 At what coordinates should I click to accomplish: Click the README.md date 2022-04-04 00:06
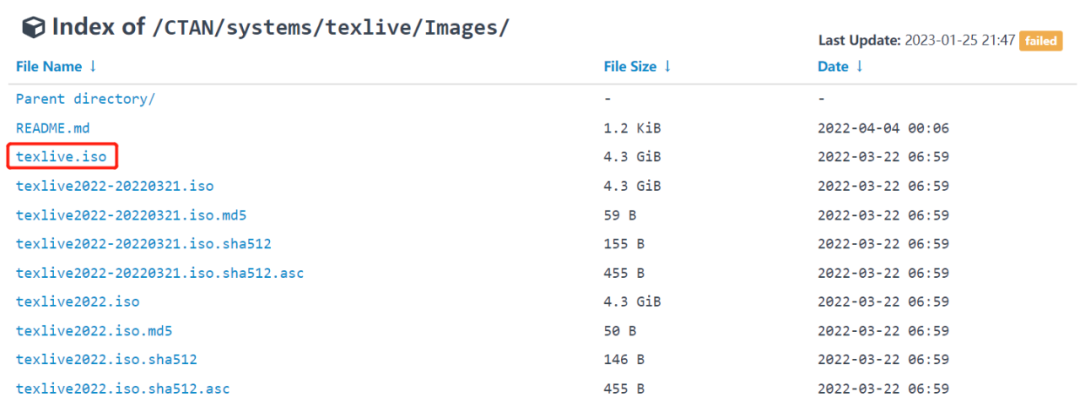[x=883, y=128]
